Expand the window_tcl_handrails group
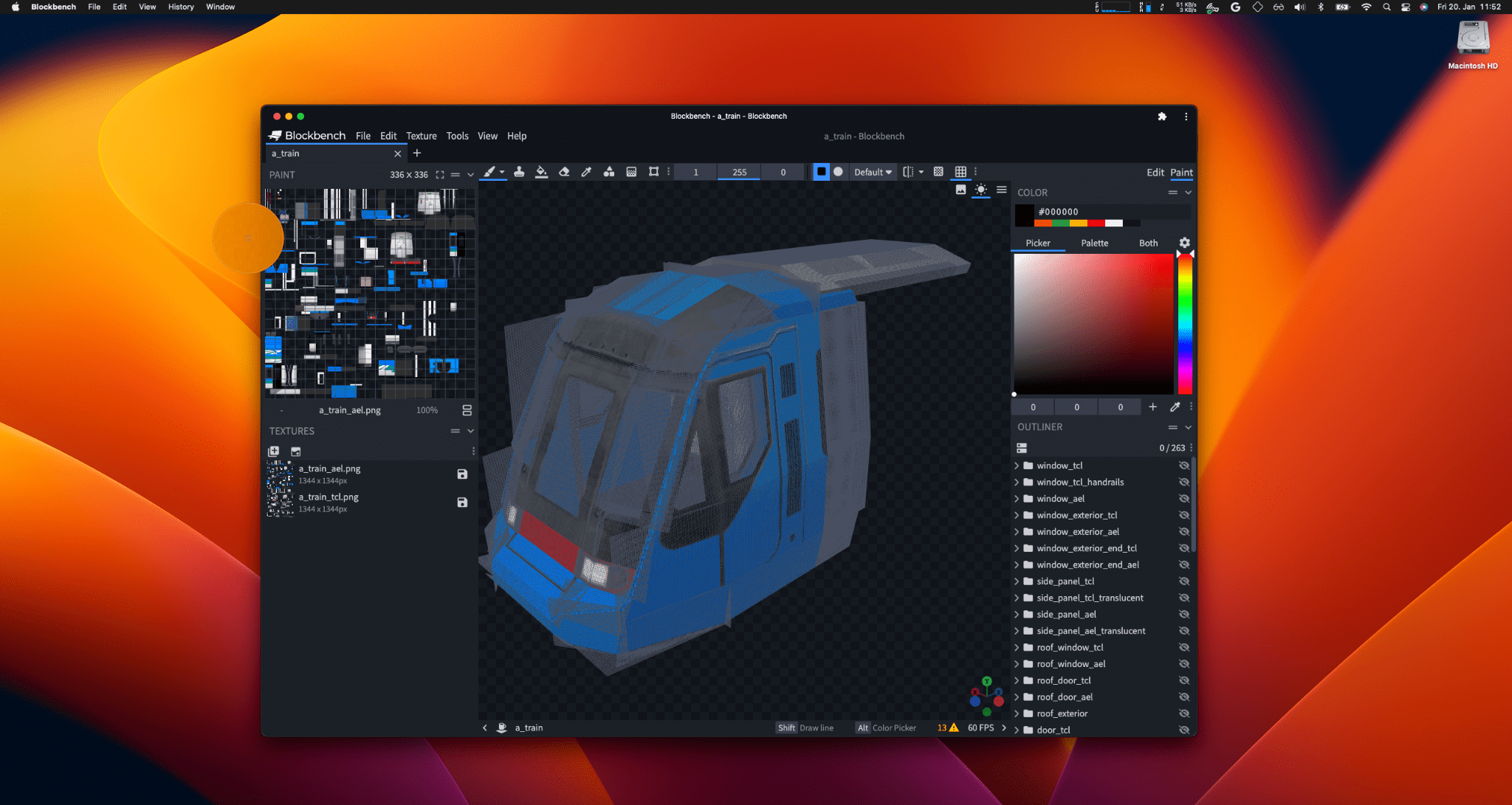The image size is (1512, 805). pyautogui.click(x=1020, y=482)
